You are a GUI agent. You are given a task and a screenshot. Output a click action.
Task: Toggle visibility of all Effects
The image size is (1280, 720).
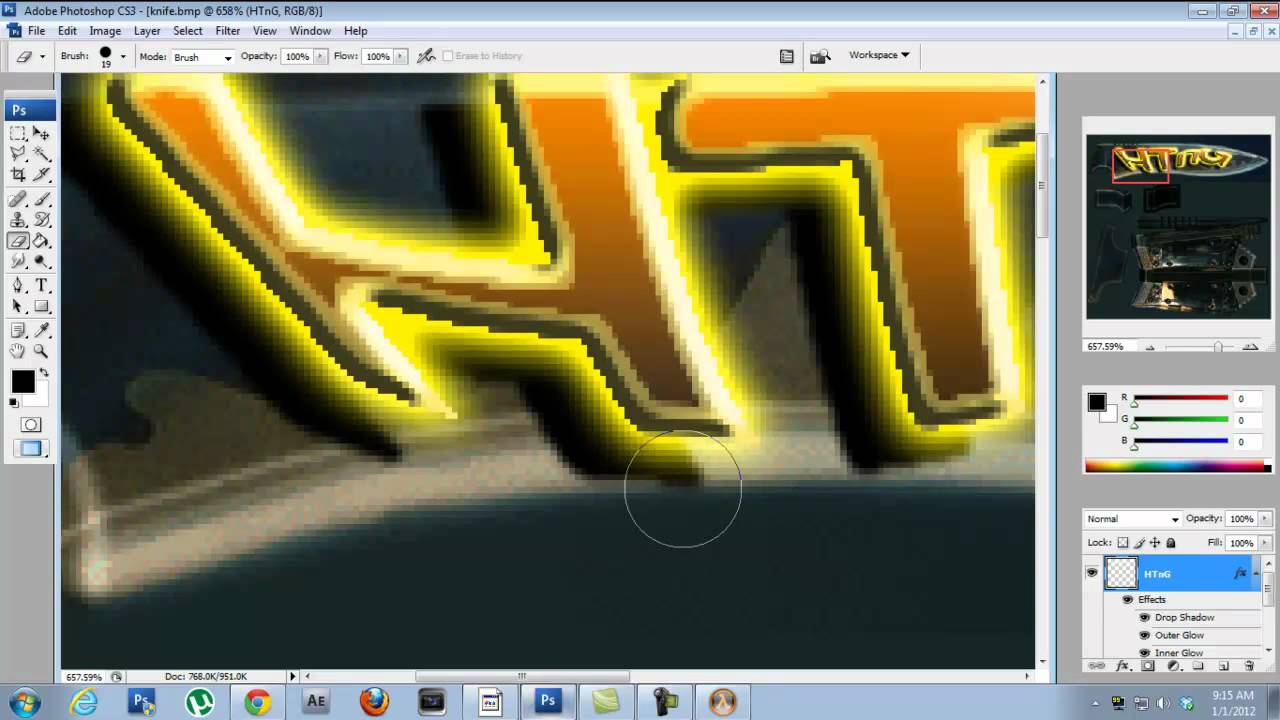(x=1127, y=600)
